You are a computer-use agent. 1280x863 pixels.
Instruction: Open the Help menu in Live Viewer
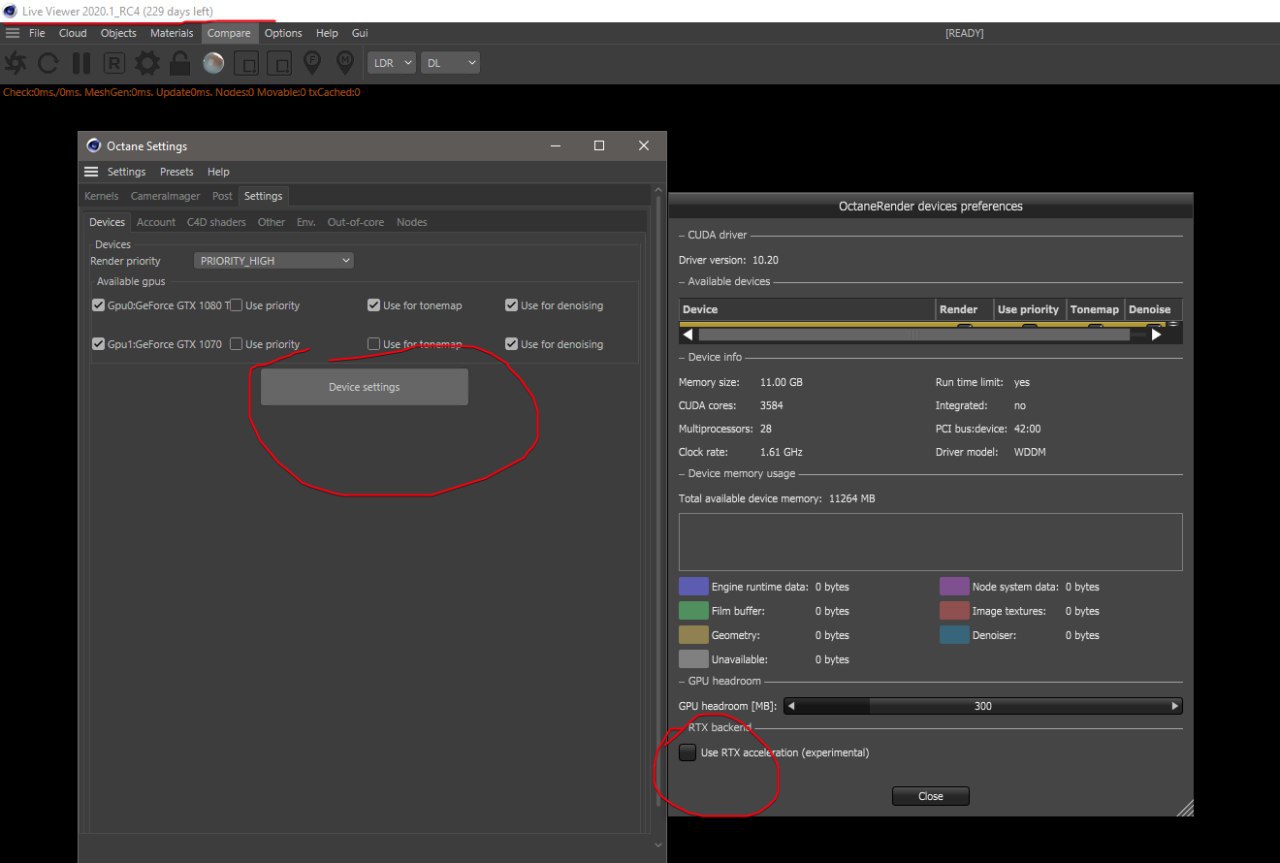pyautogui.click(x=327, y=33)
